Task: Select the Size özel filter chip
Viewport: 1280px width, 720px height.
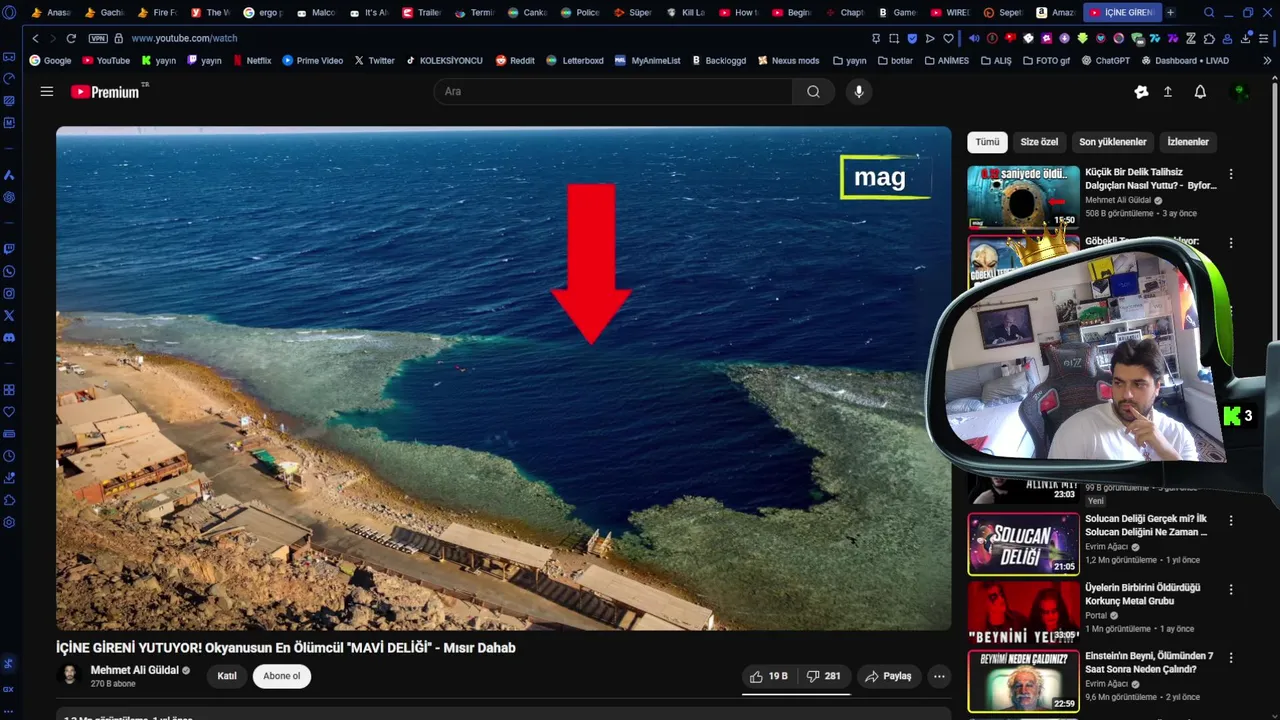Action: click(1039, 142)
